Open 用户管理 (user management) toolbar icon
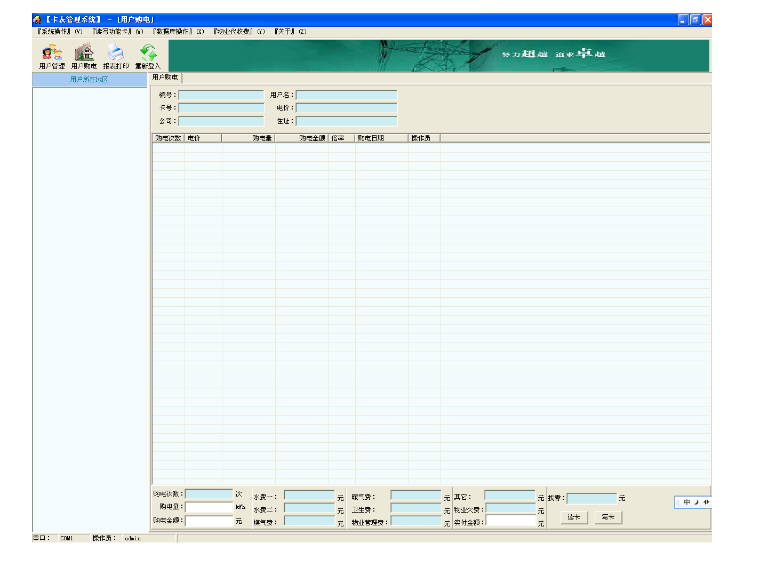 tap(52, 54)
